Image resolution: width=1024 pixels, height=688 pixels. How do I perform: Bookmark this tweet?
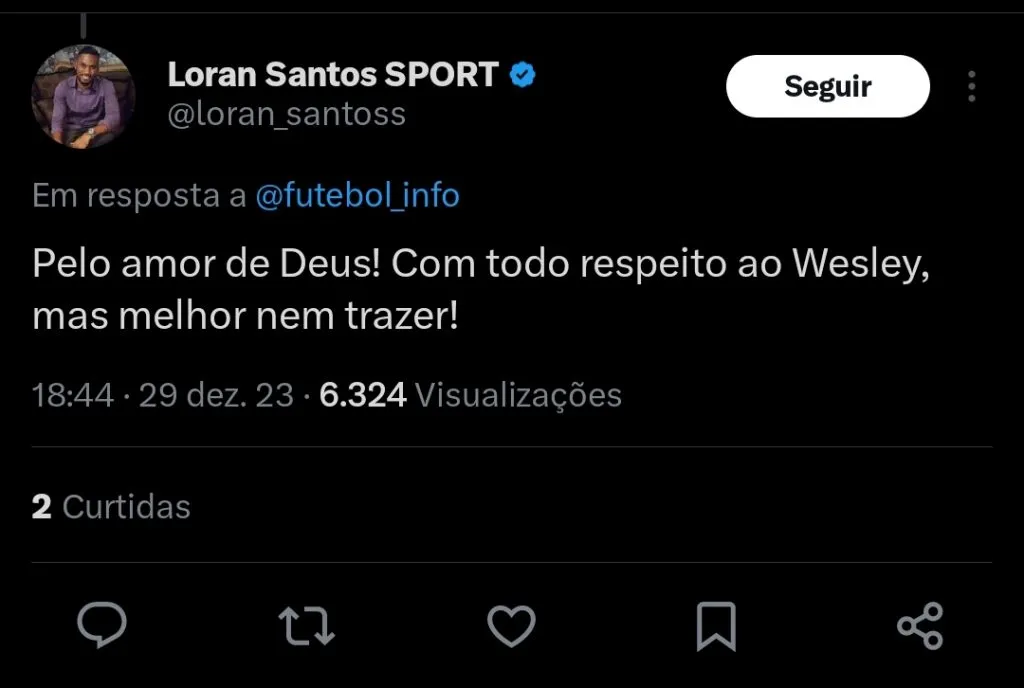(x=715, y=626)
